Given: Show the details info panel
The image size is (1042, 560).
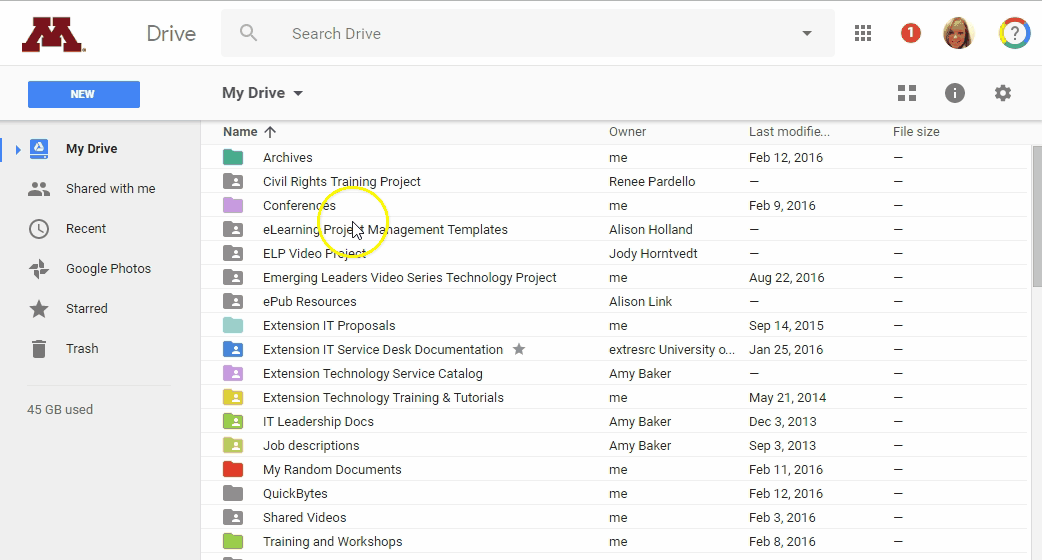Looking at the screenshot, I should [955, 93].
